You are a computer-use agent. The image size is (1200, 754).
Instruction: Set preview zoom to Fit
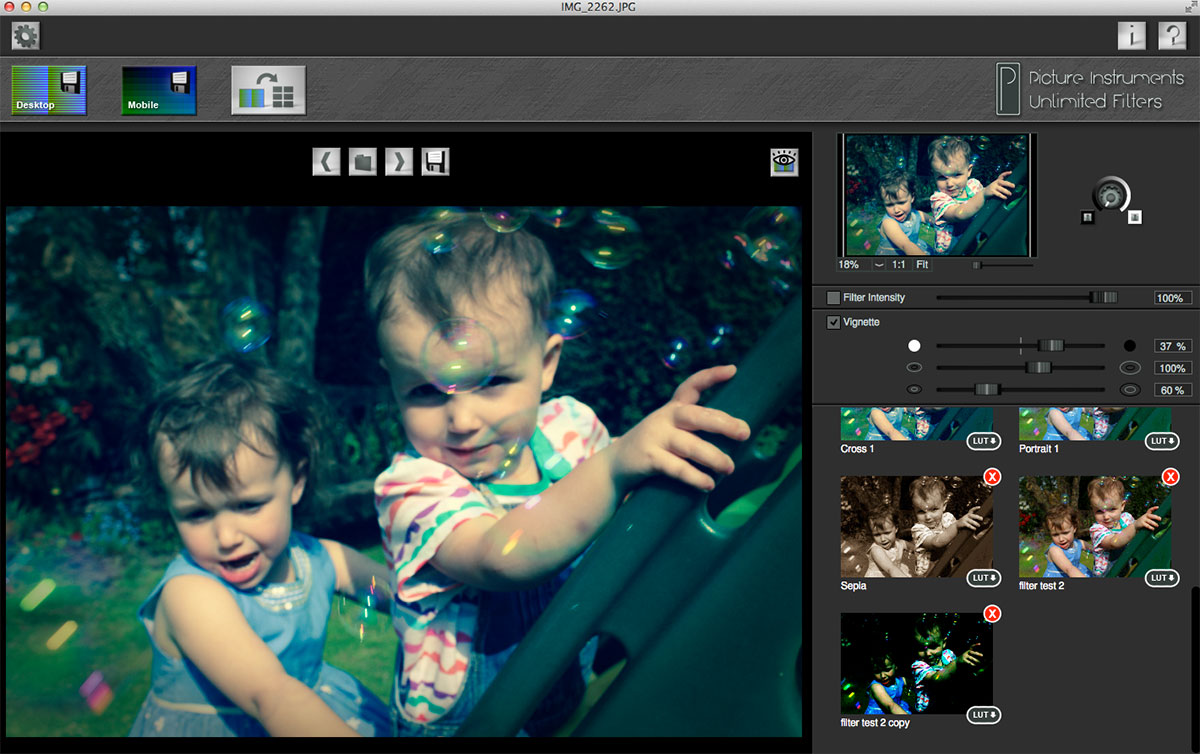click(x=922, y=265)
